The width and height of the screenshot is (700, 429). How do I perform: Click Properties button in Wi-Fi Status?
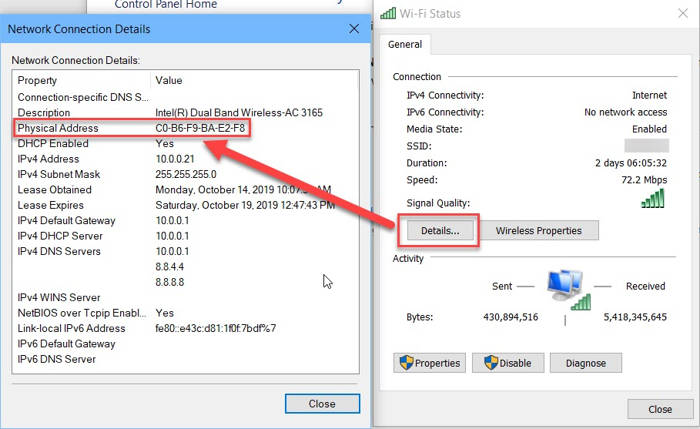429,363
